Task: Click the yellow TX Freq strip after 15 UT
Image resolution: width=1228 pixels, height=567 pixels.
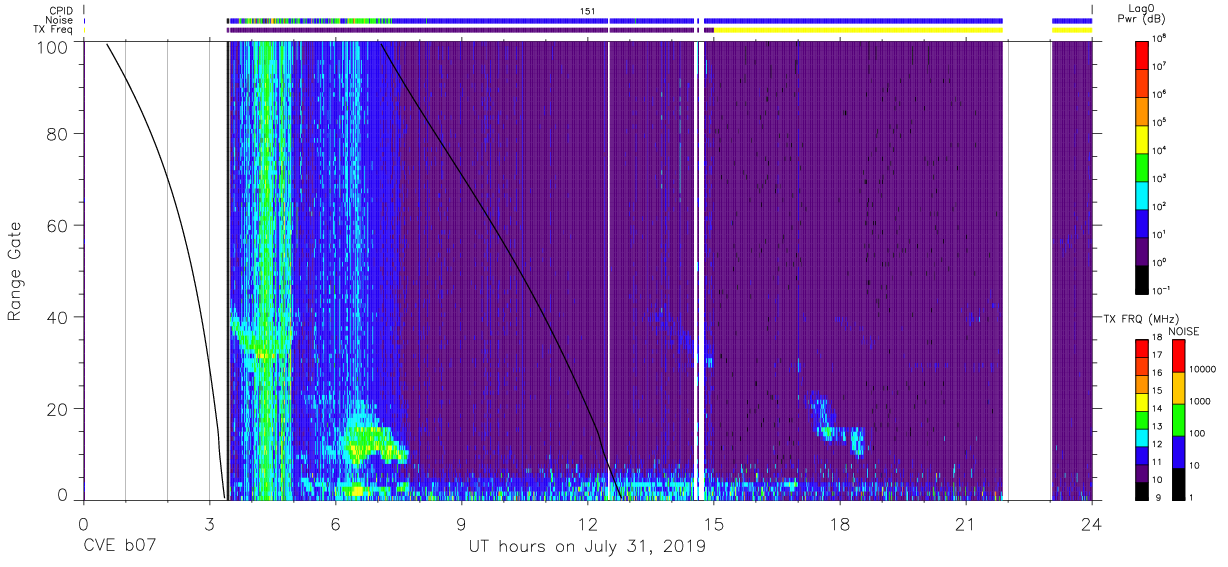Action: click(x=858, y=30)
